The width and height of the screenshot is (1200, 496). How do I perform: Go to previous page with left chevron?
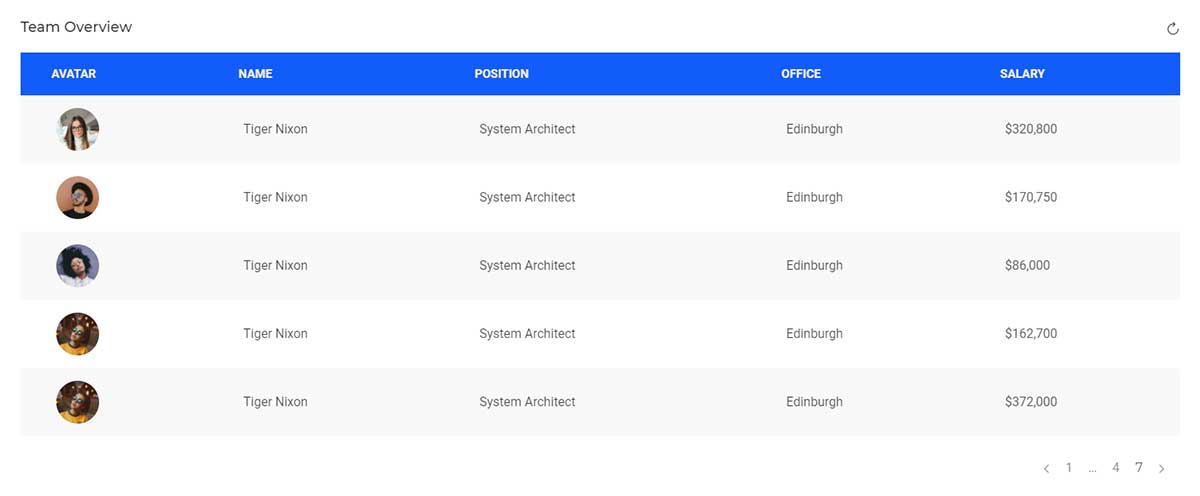pyautogui.click(x=1046, y=468)
